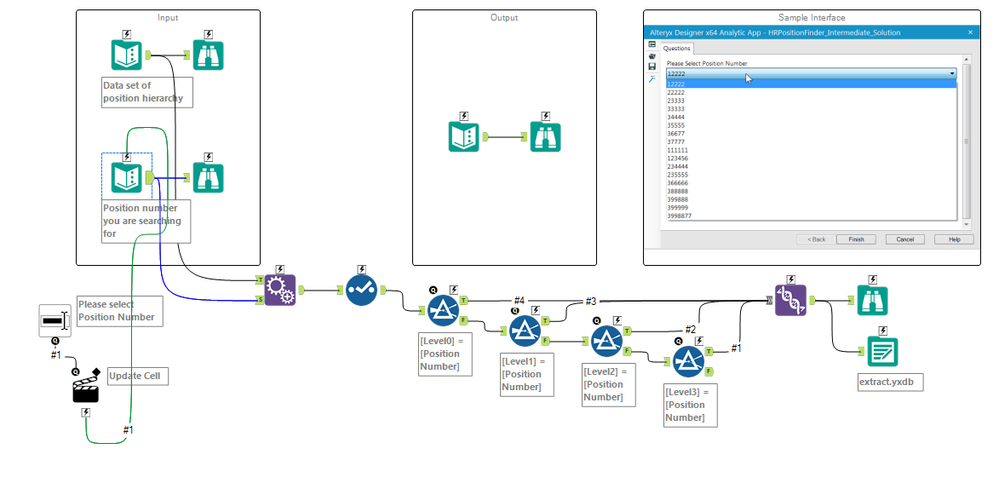Close the Analytic App window

point(970,32)
